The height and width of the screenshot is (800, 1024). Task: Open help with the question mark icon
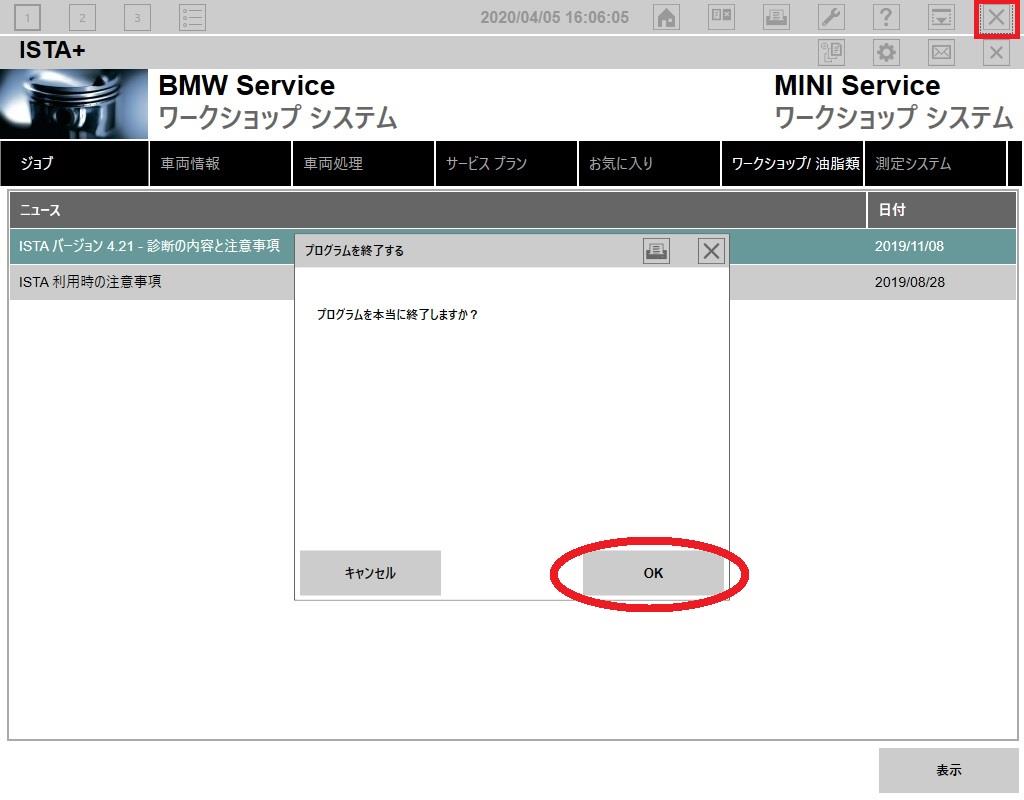(x=886, y=17)
